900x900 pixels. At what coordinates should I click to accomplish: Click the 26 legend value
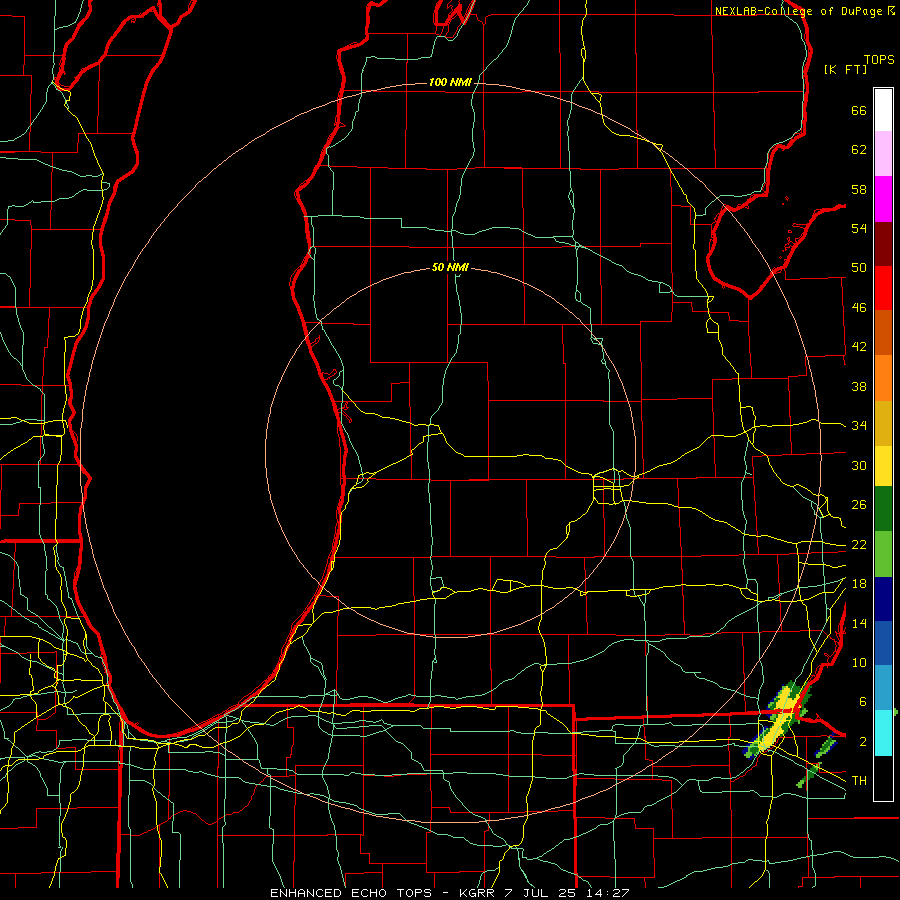tap(859, 505)
